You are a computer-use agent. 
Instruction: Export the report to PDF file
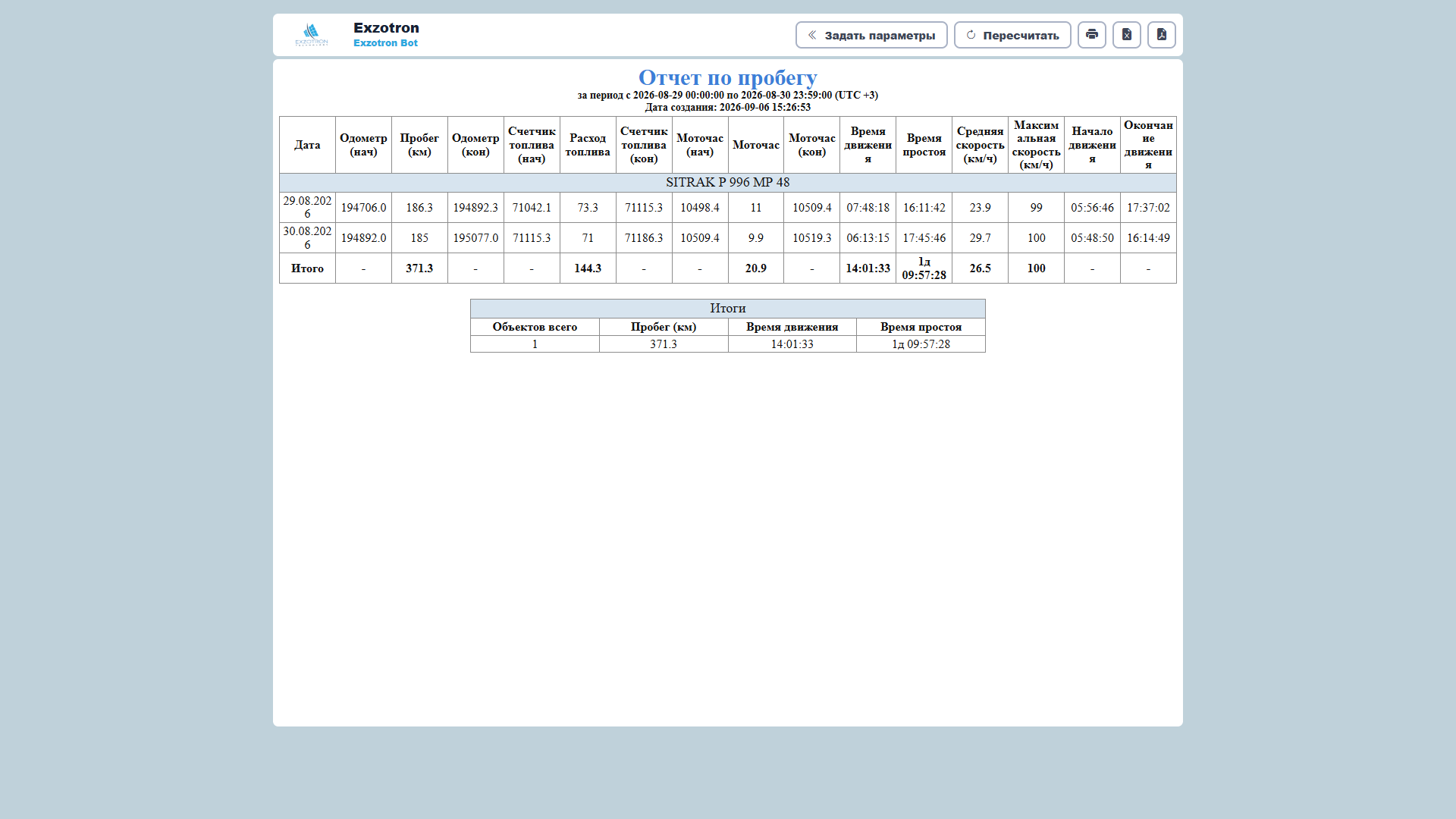click(1161, 35)
